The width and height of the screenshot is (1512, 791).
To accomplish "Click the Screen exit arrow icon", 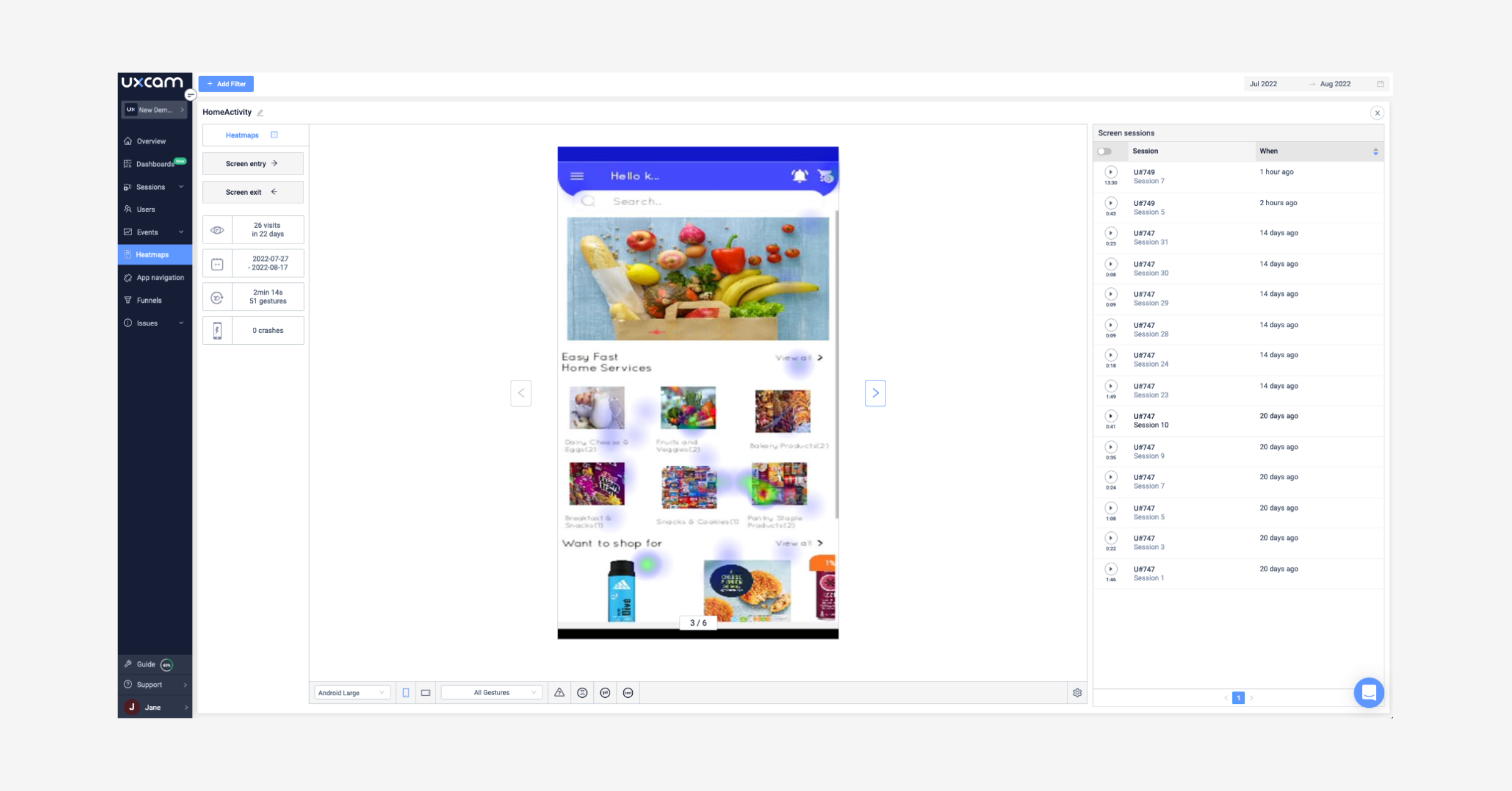I will [273, 191].
